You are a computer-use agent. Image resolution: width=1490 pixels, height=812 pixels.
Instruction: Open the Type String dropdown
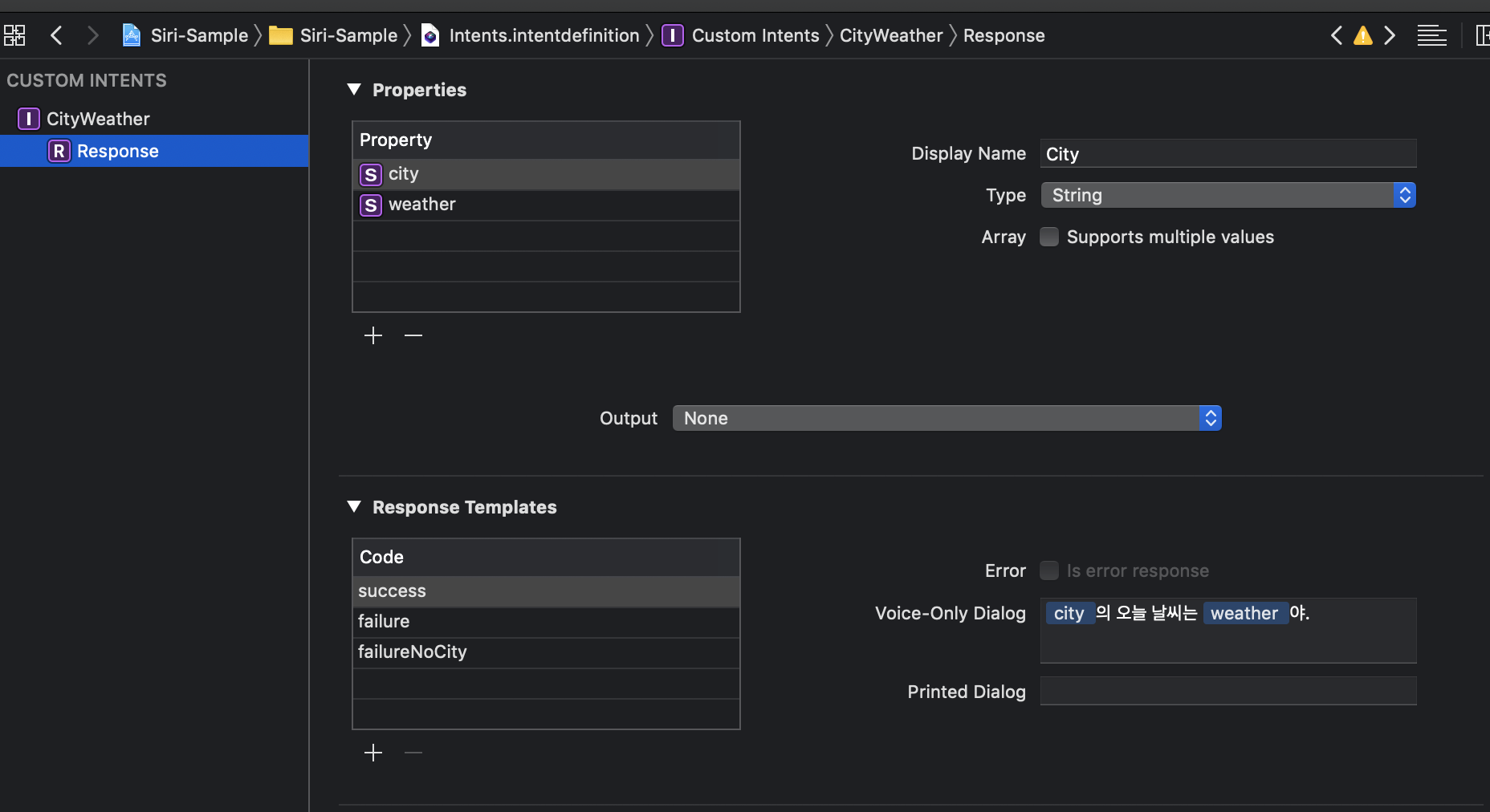pos(1227,195)
